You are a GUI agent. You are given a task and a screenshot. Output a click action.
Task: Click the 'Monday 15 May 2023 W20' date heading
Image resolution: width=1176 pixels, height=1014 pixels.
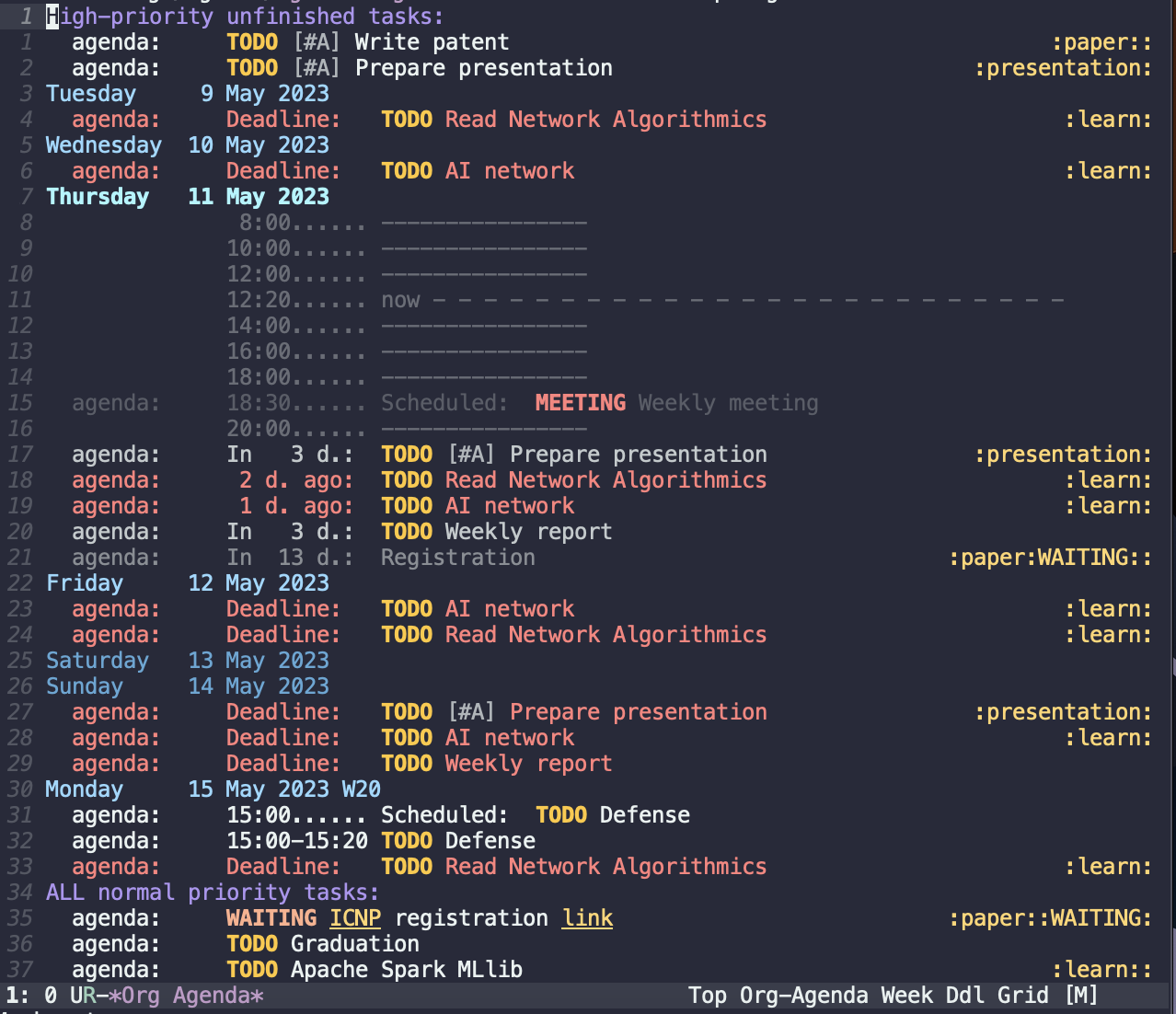coord(213,789)
